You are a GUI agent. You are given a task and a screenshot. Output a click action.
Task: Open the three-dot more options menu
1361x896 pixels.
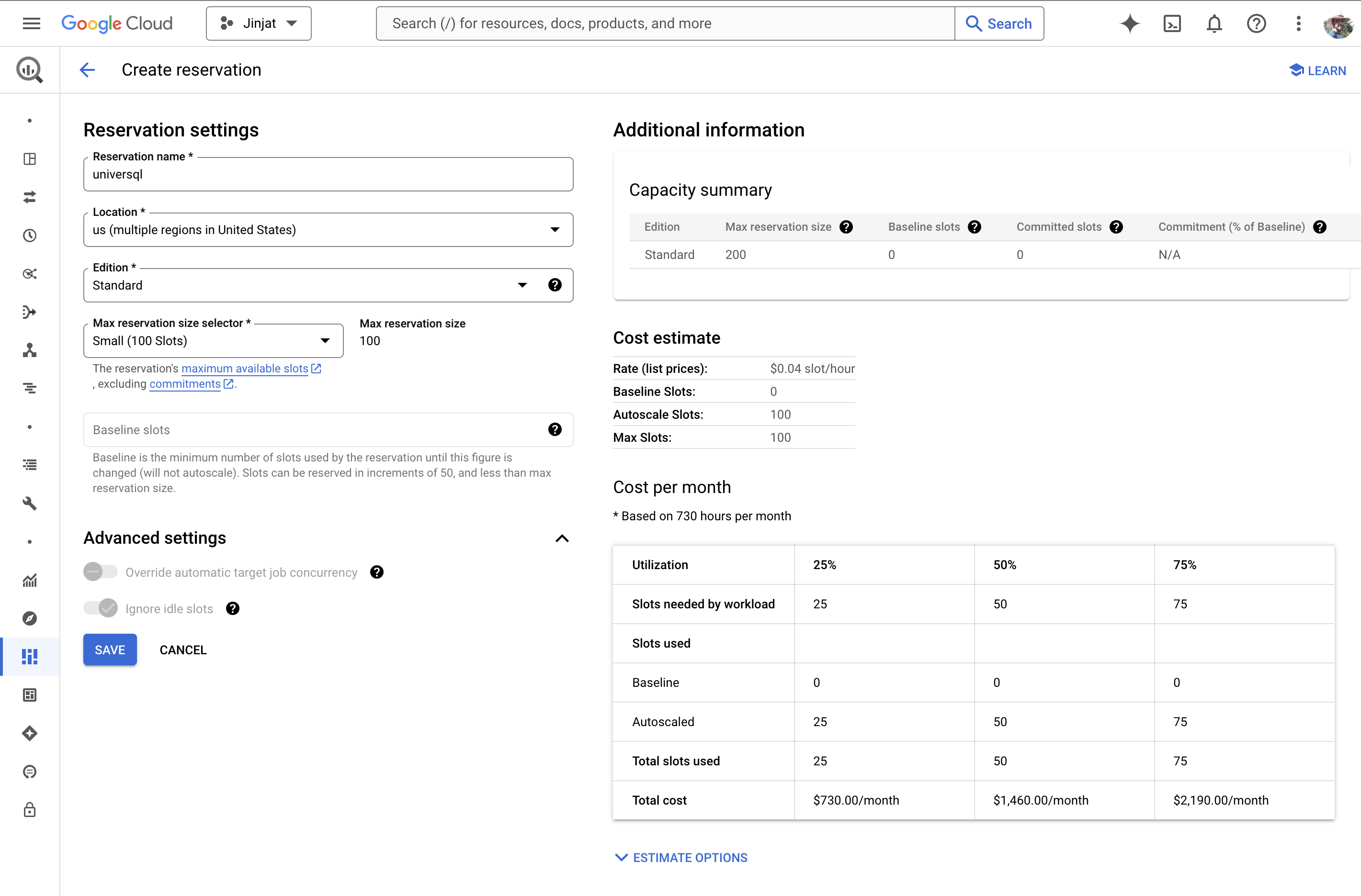pos(1298,23)
